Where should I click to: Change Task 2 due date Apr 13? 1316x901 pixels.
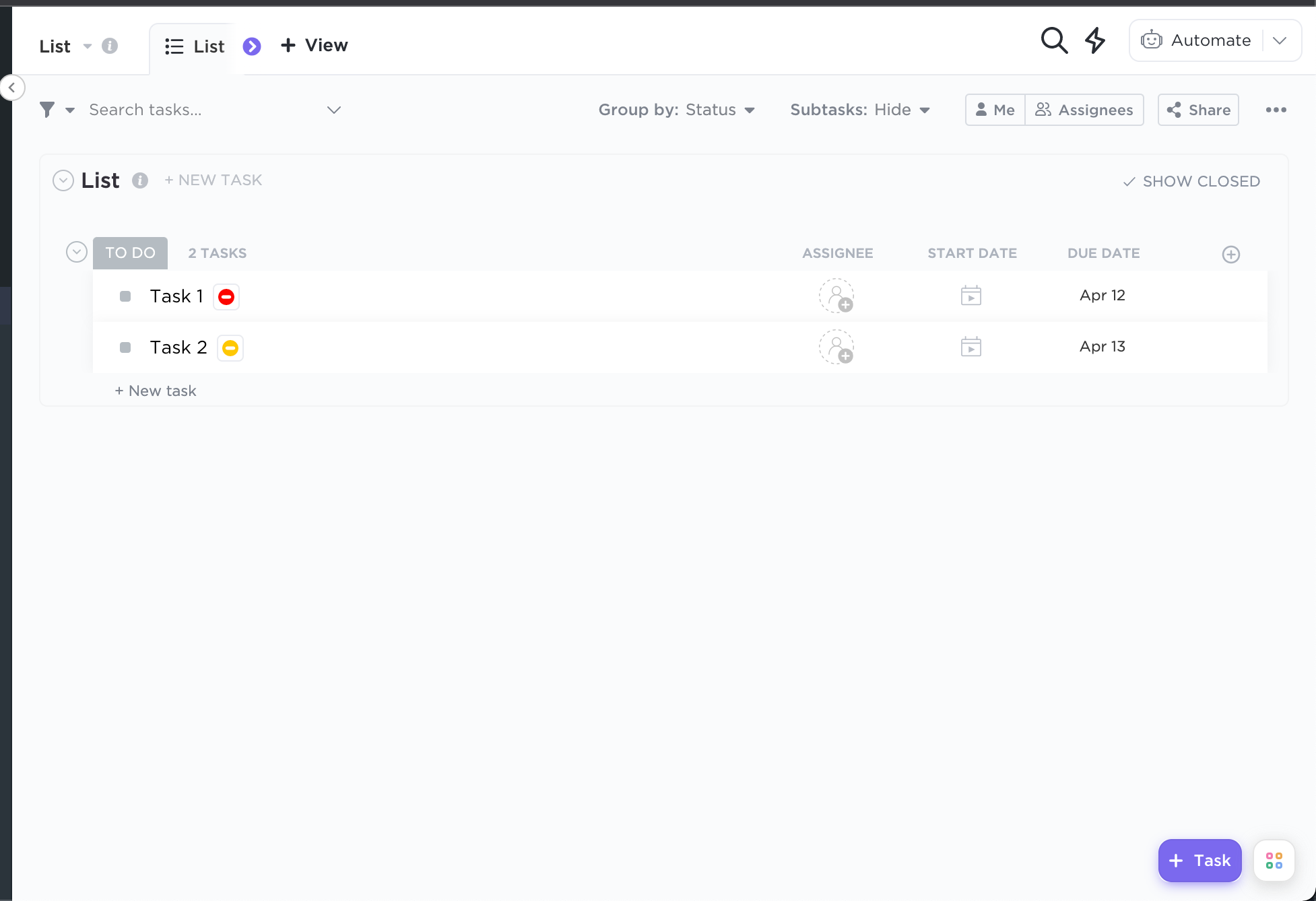pos(1103,346)
